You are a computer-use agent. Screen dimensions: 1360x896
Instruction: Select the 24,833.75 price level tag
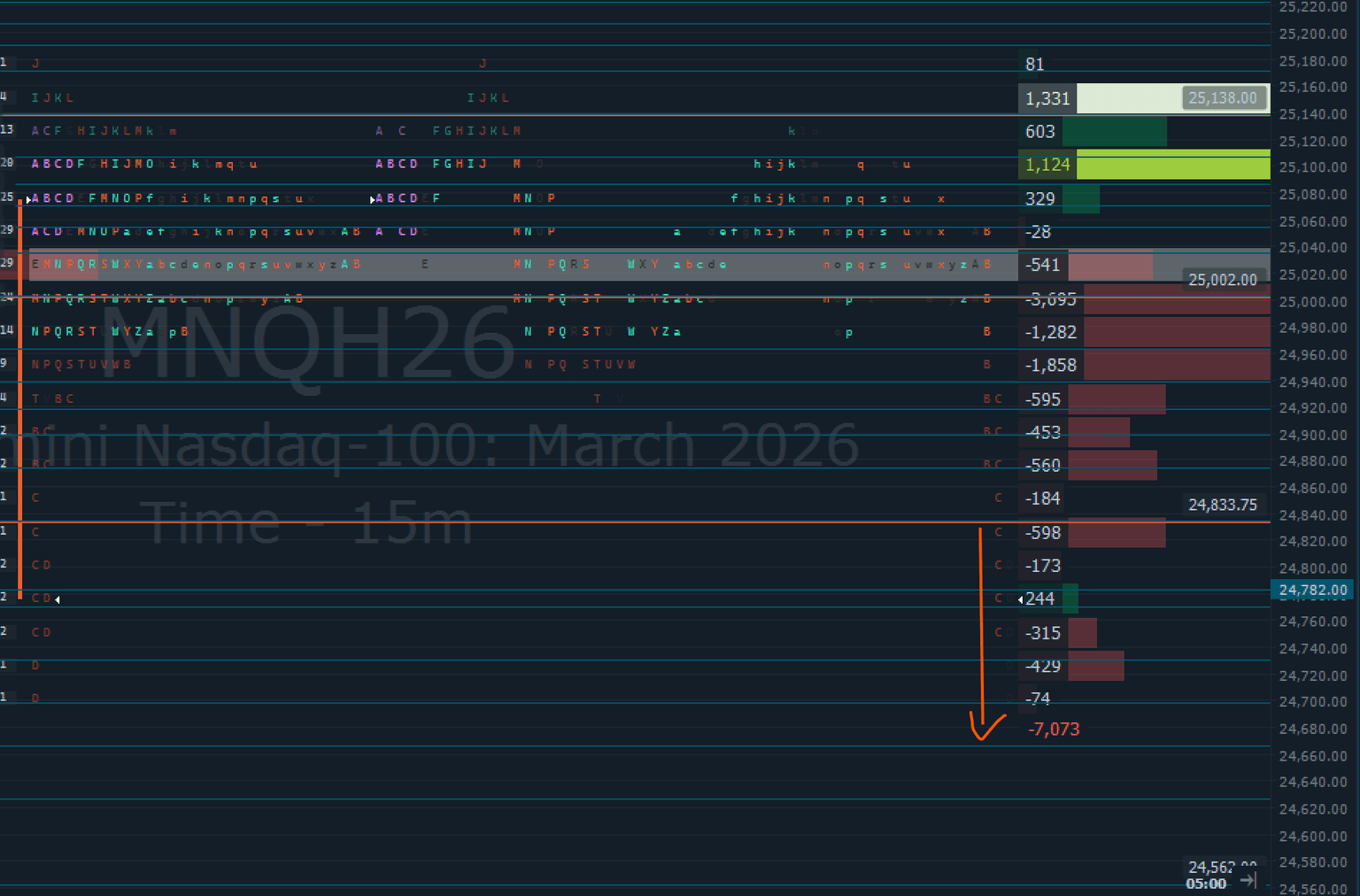pos(1223,505)
